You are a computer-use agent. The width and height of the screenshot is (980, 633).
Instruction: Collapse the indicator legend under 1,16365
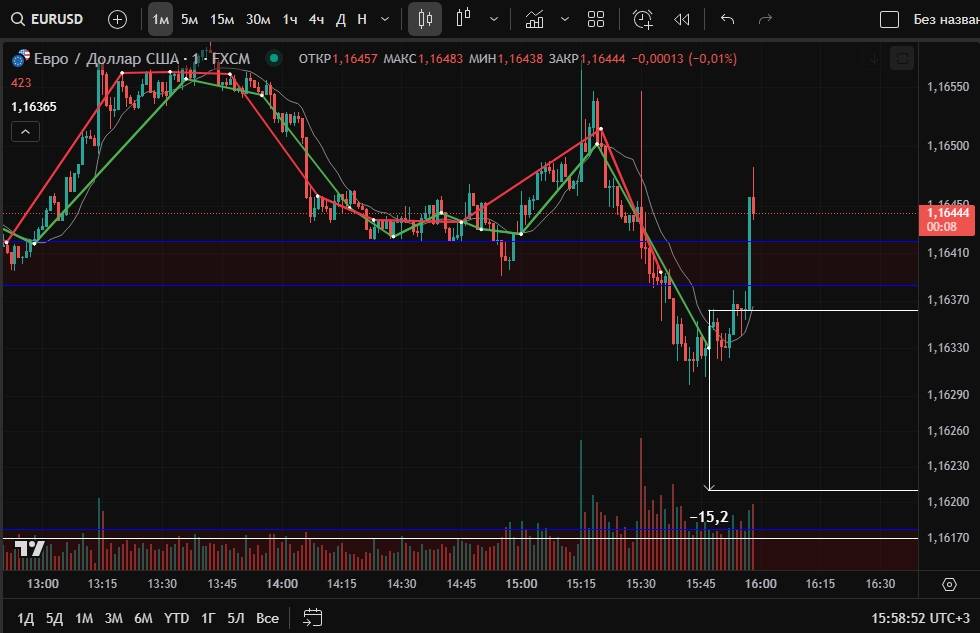click(x=25, y=131)
